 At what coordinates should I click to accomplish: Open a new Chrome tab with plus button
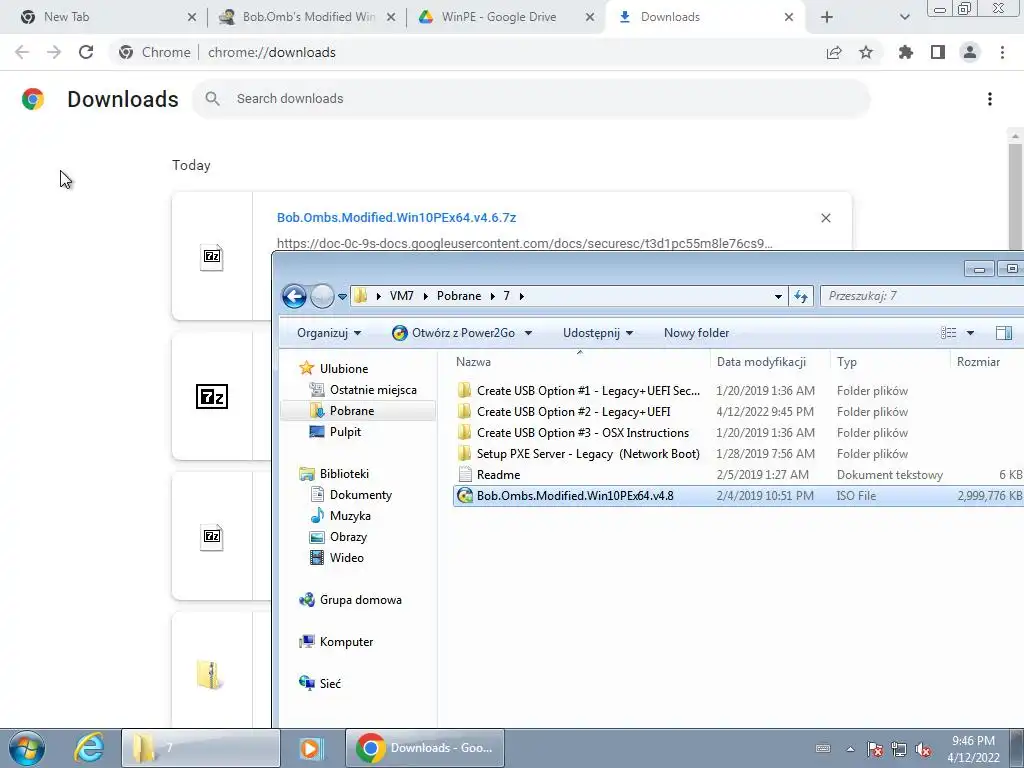827,17
